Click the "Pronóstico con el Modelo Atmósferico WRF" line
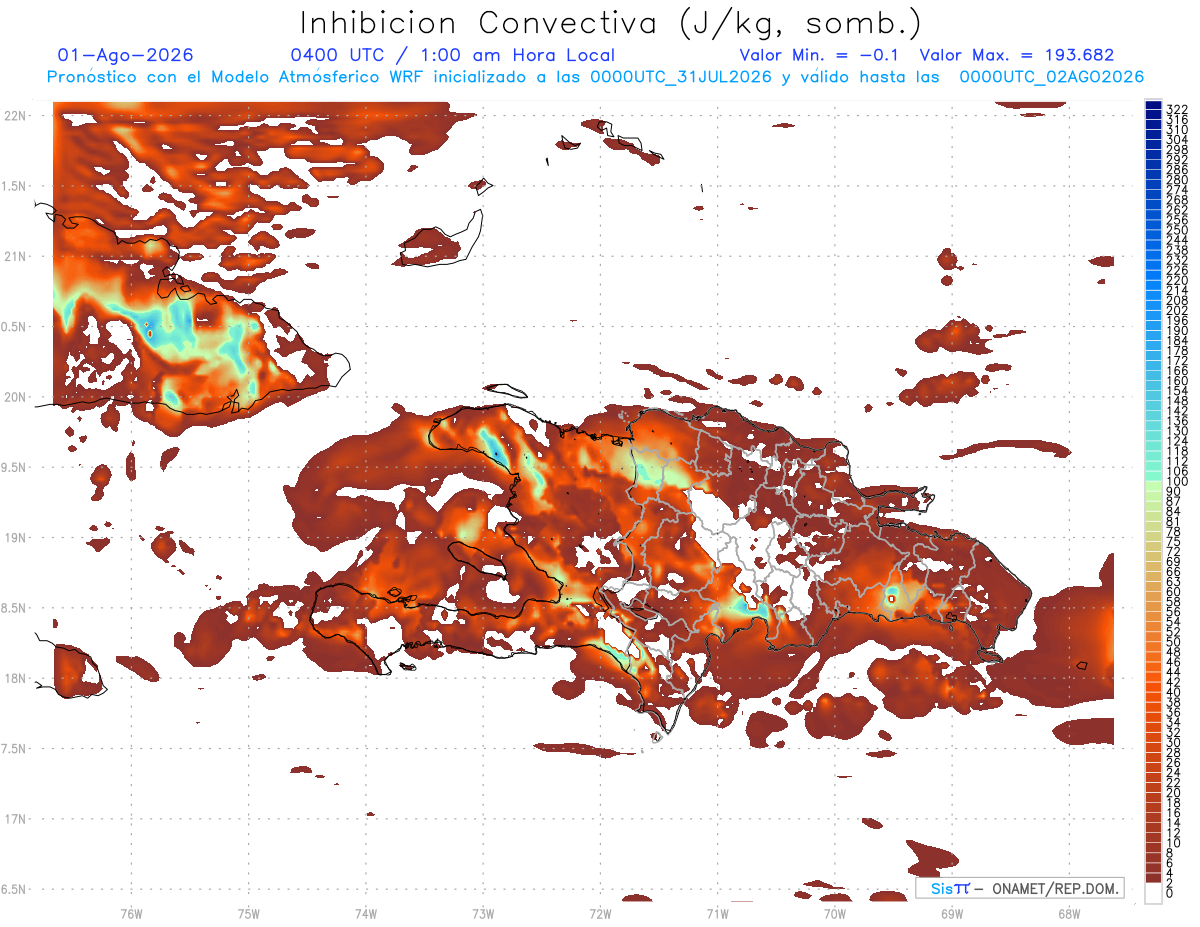The height and width of the screenshot is (927, 1200). click(x=595, y=77)
